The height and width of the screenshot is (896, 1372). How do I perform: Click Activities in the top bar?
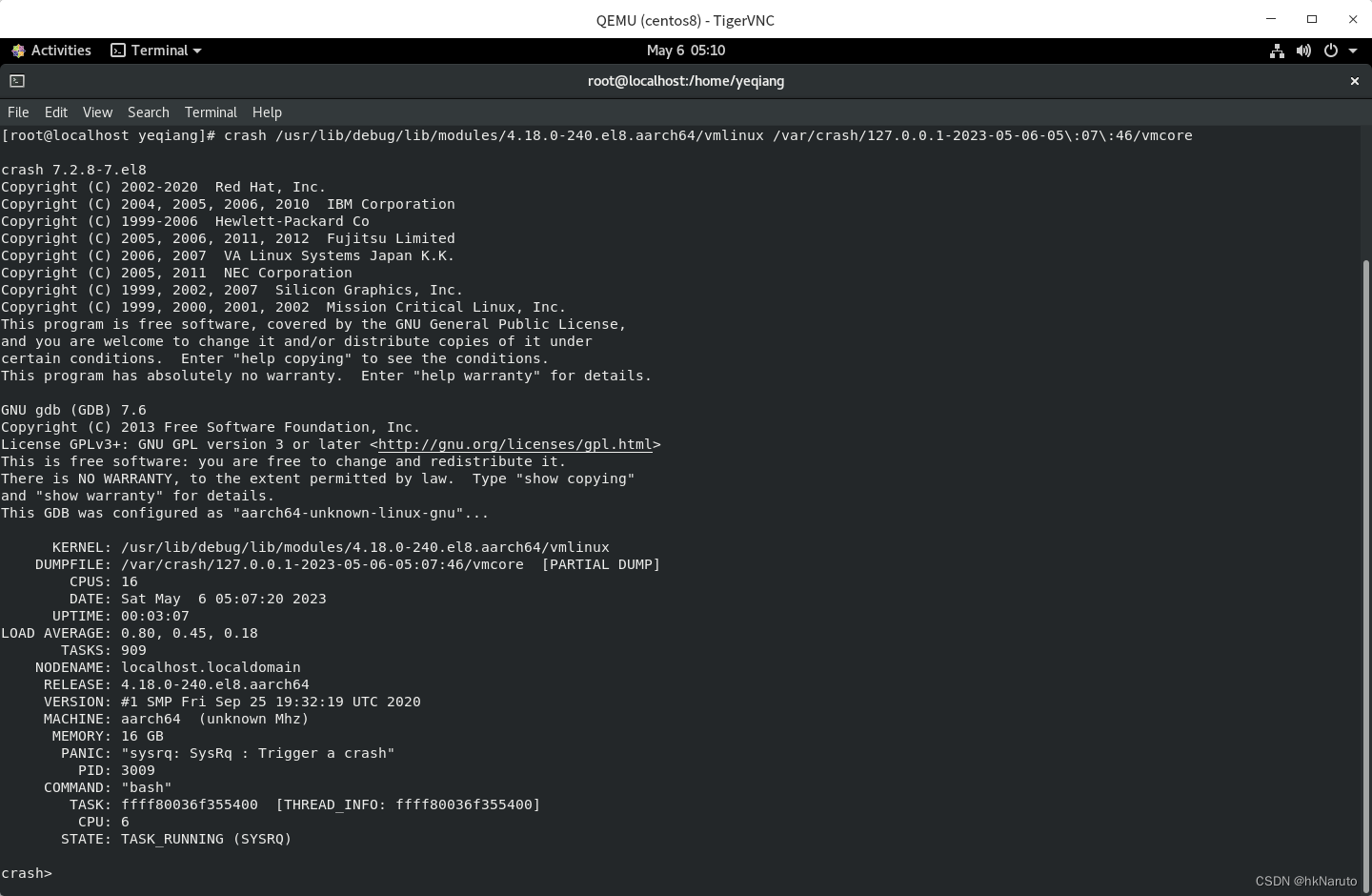click(x=60, y=51)
